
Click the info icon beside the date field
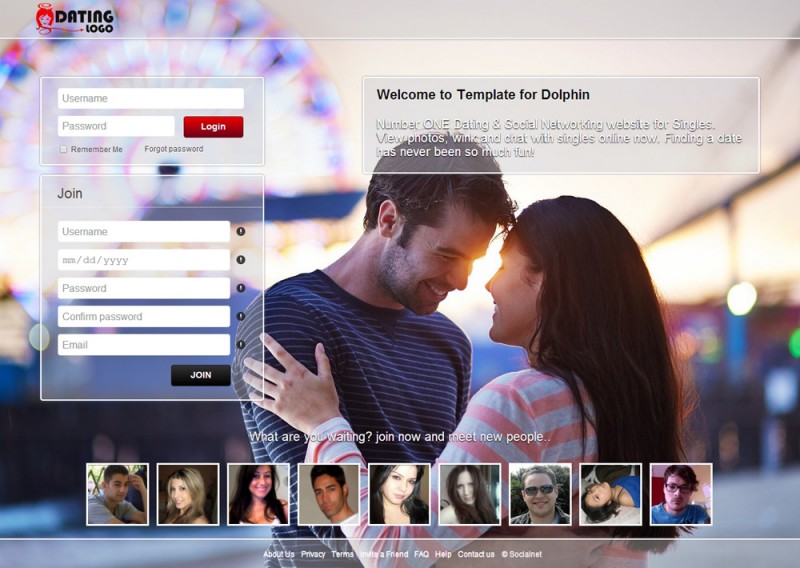point(241,260)
